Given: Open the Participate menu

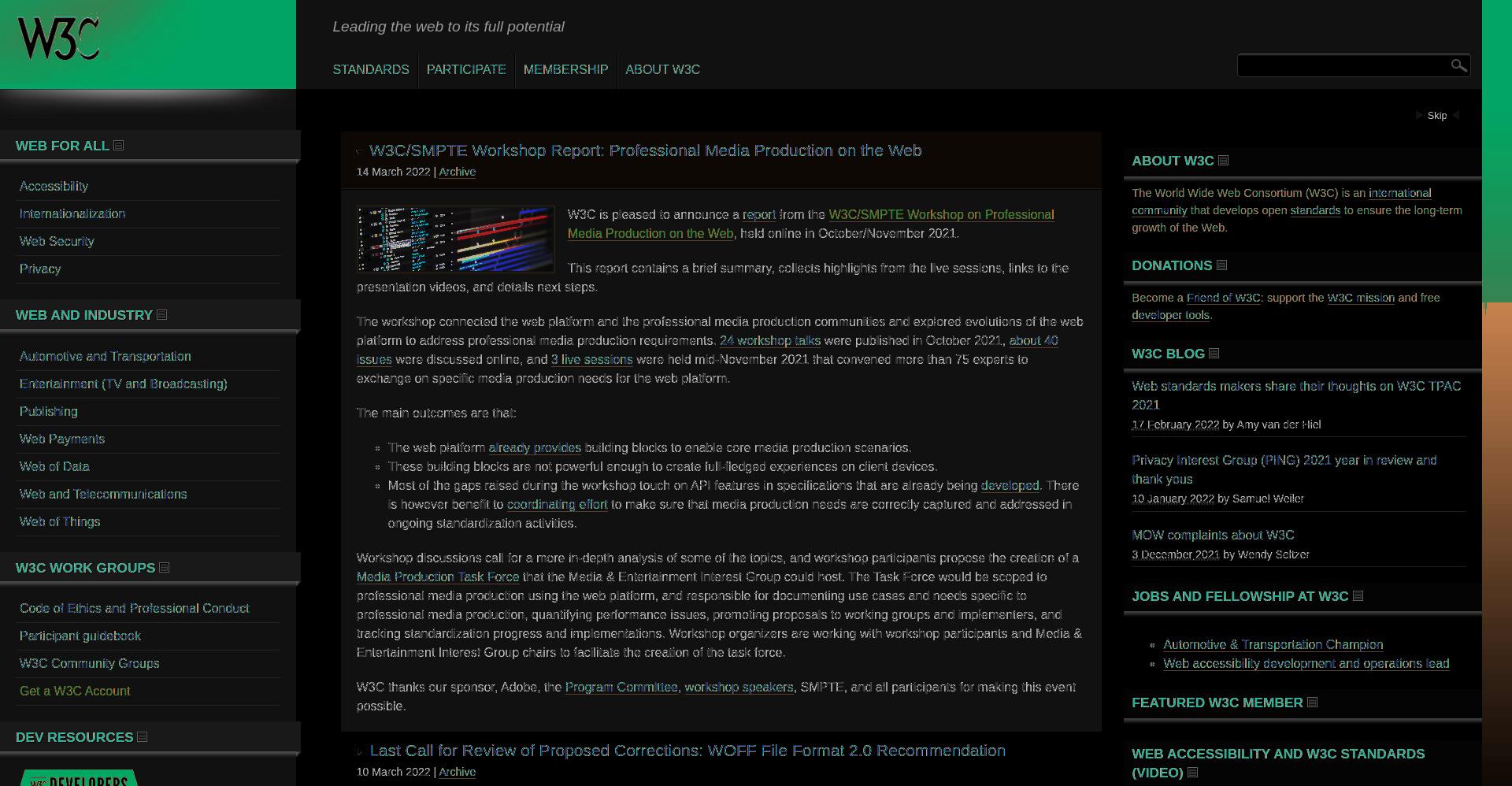Looking at the screenshot, I should point(466,69).
